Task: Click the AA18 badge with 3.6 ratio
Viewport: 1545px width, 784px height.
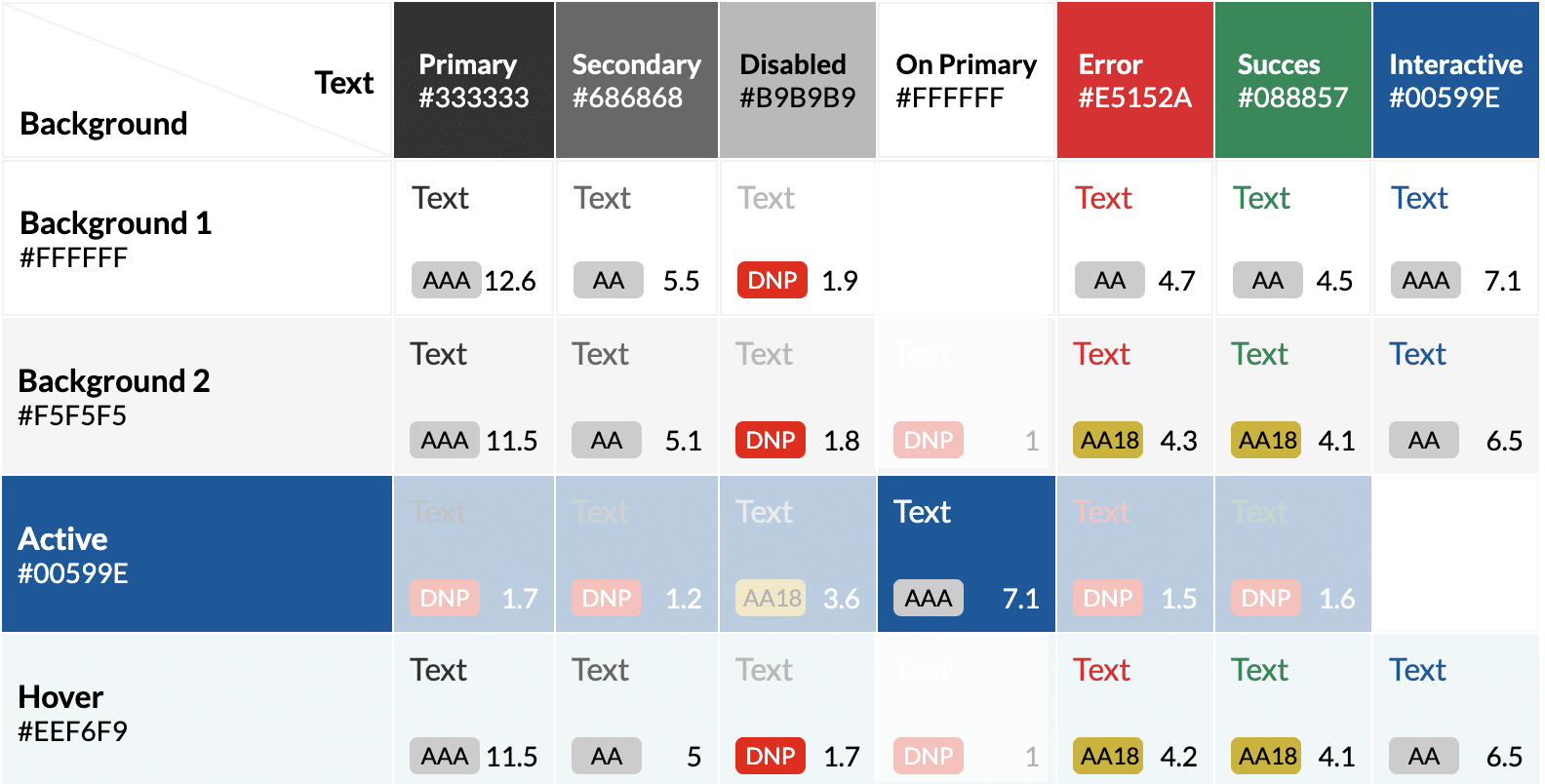Action: [x=772, y=599]
